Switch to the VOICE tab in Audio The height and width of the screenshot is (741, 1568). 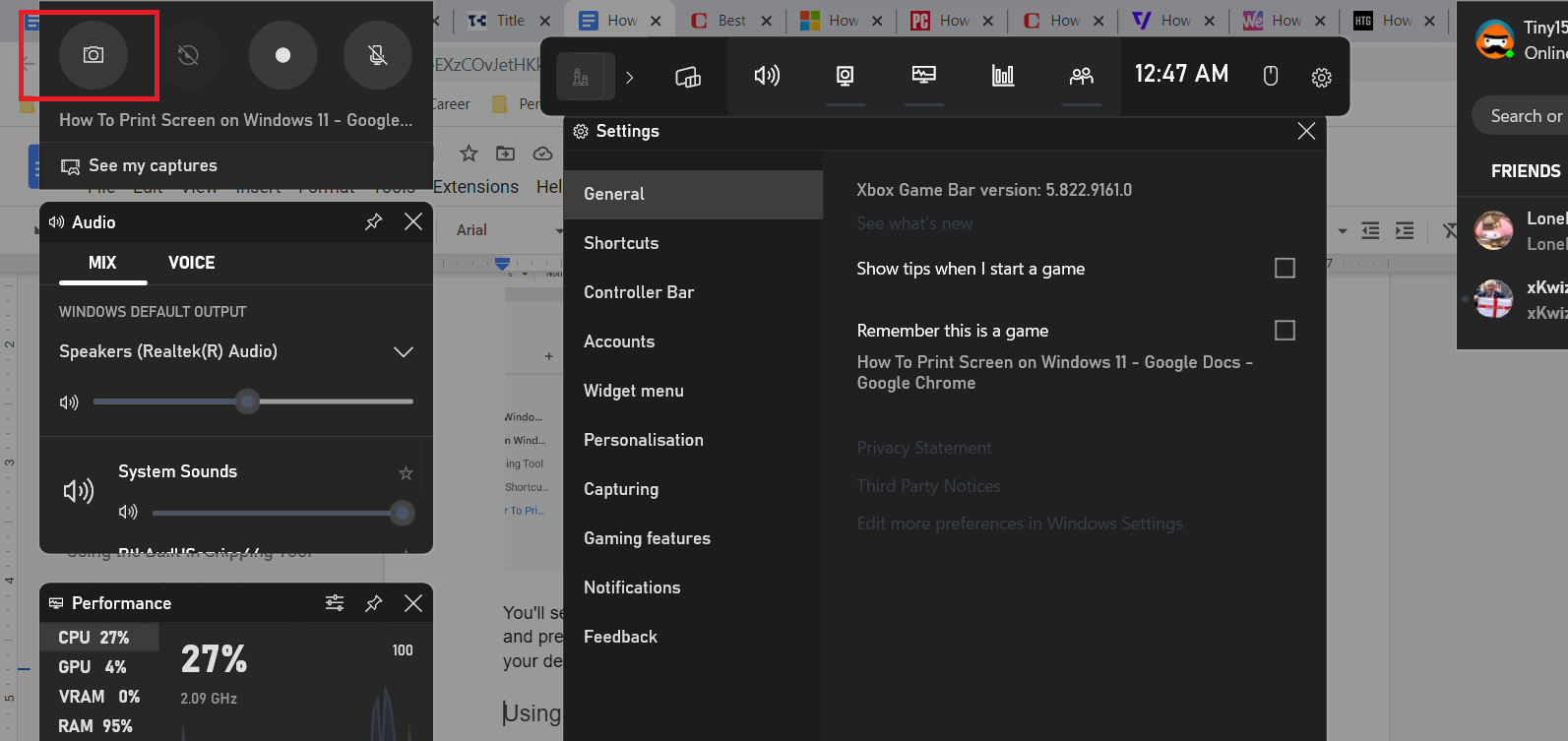coord(192,263)
